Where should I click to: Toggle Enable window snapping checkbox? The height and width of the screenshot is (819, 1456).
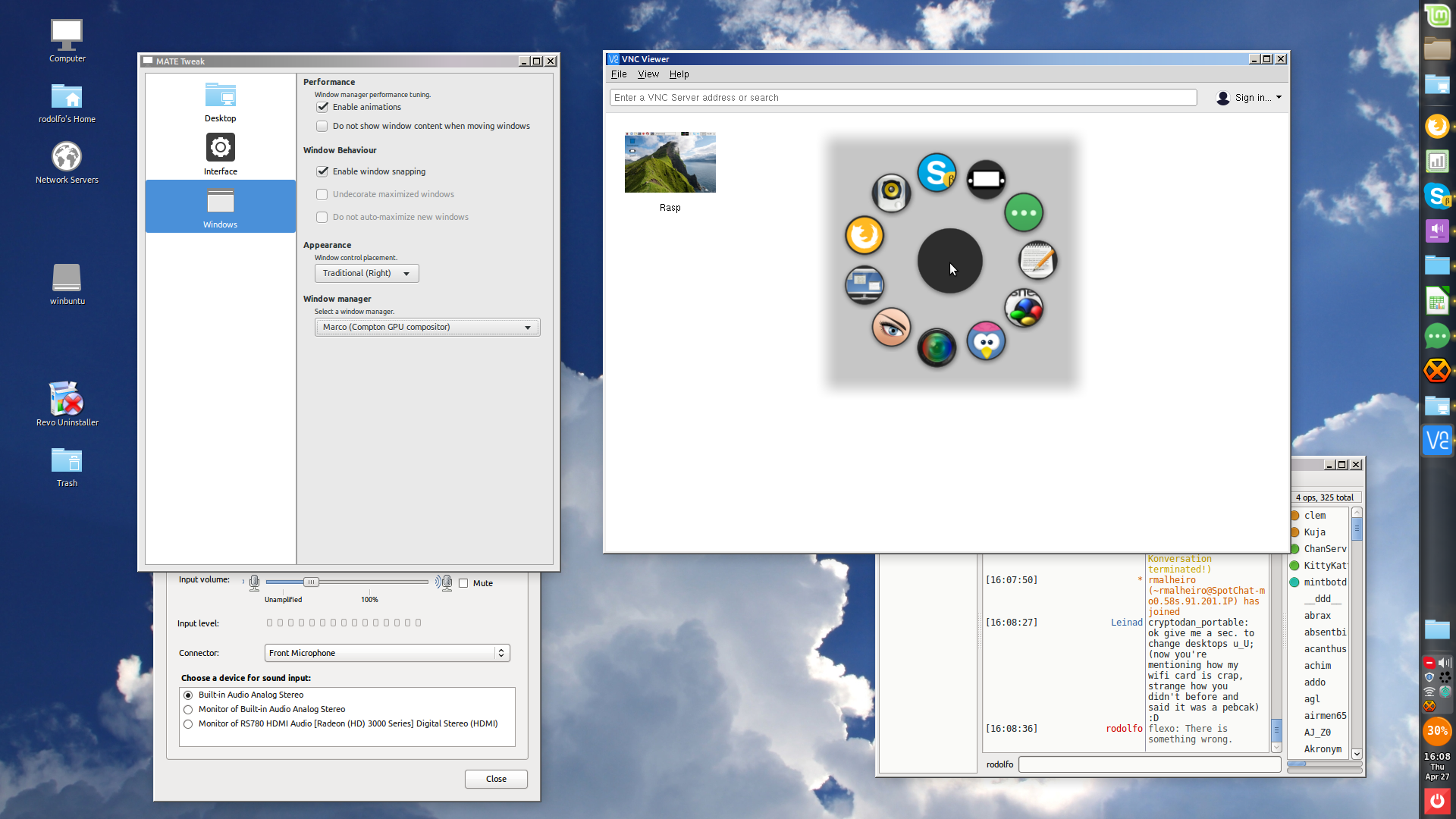pos(322,171)
